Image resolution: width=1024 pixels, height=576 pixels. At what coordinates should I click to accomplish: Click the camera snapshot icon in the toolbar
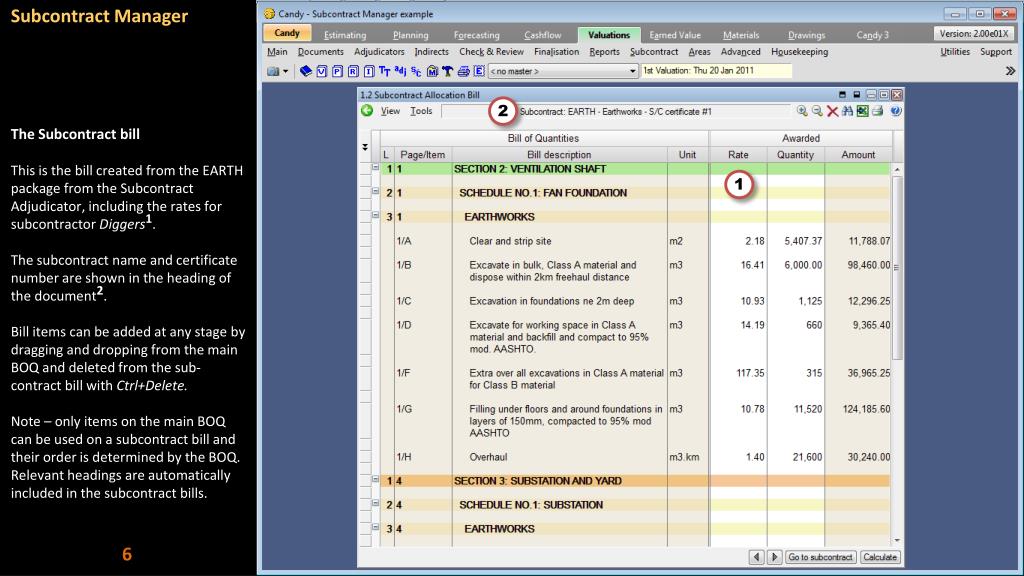point(273,71)
